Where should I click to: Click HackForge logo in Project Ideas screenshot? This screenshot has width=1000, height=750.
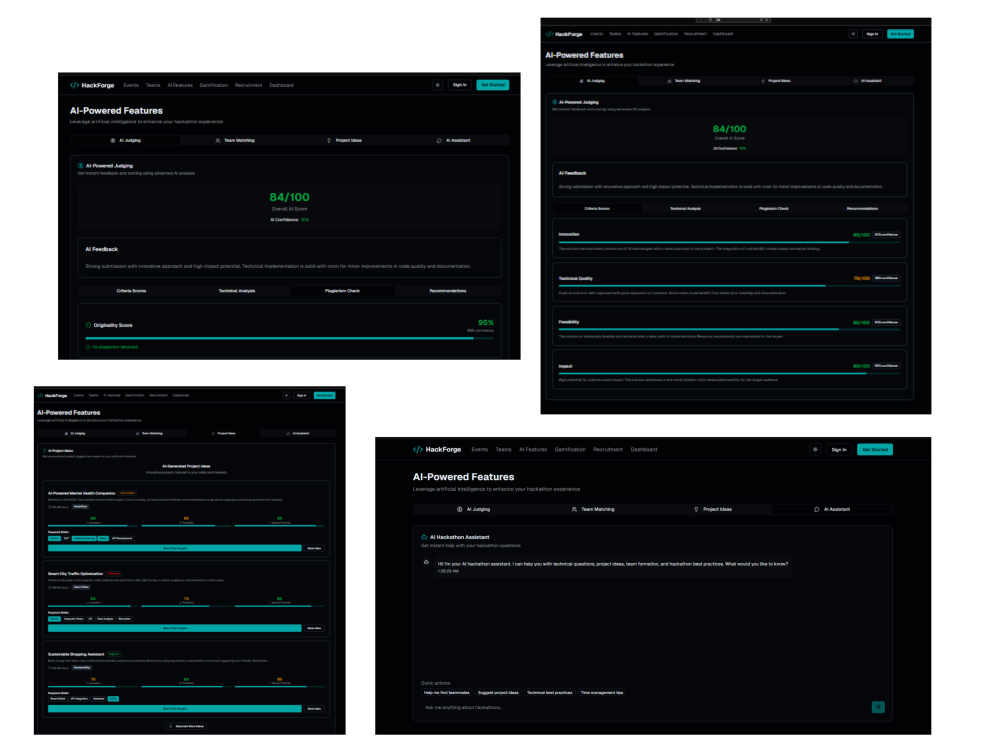point(53,395)
